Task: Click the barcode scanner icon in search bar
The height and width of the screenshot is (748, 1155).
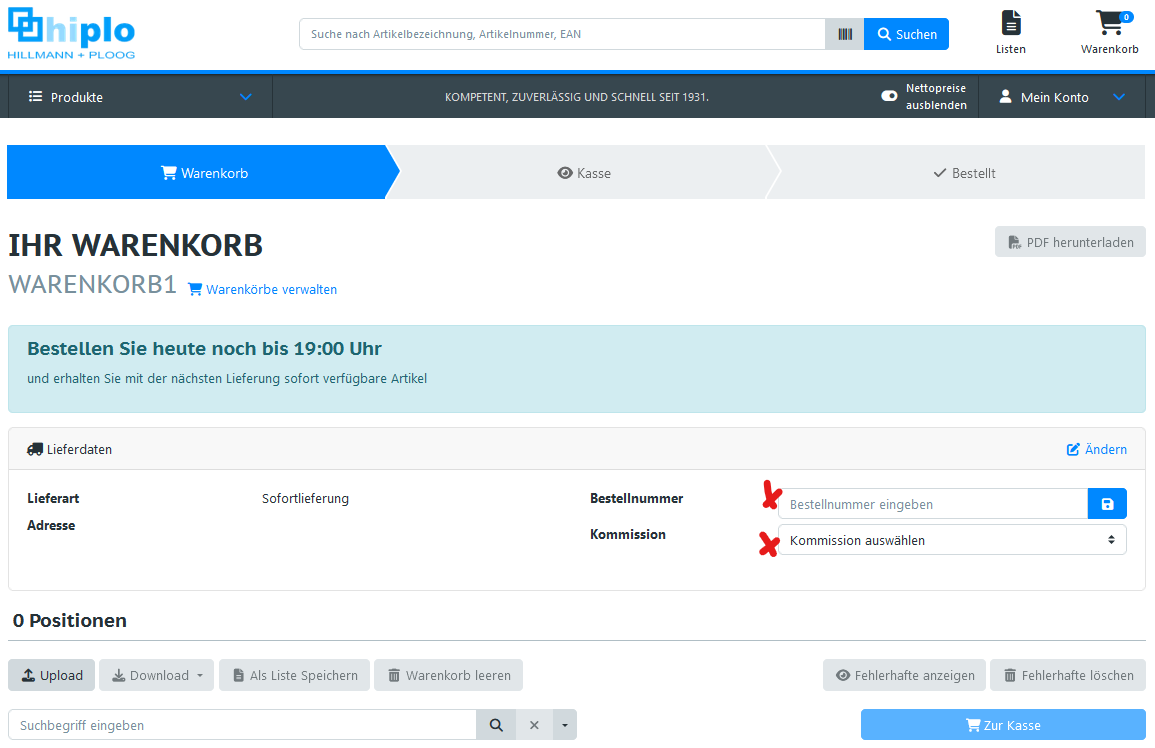Action: 845,34
